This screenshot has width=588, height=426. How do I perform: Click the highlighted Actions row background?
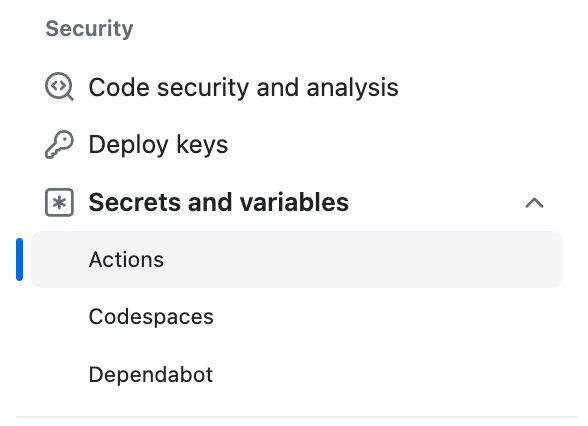coord(297,260)
